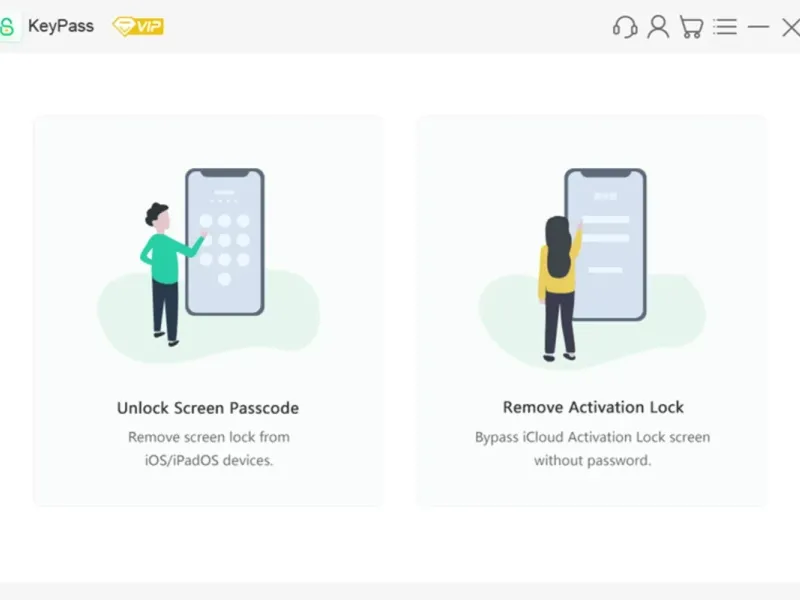Click the gold VIP diamond badge

click(138, 27)
